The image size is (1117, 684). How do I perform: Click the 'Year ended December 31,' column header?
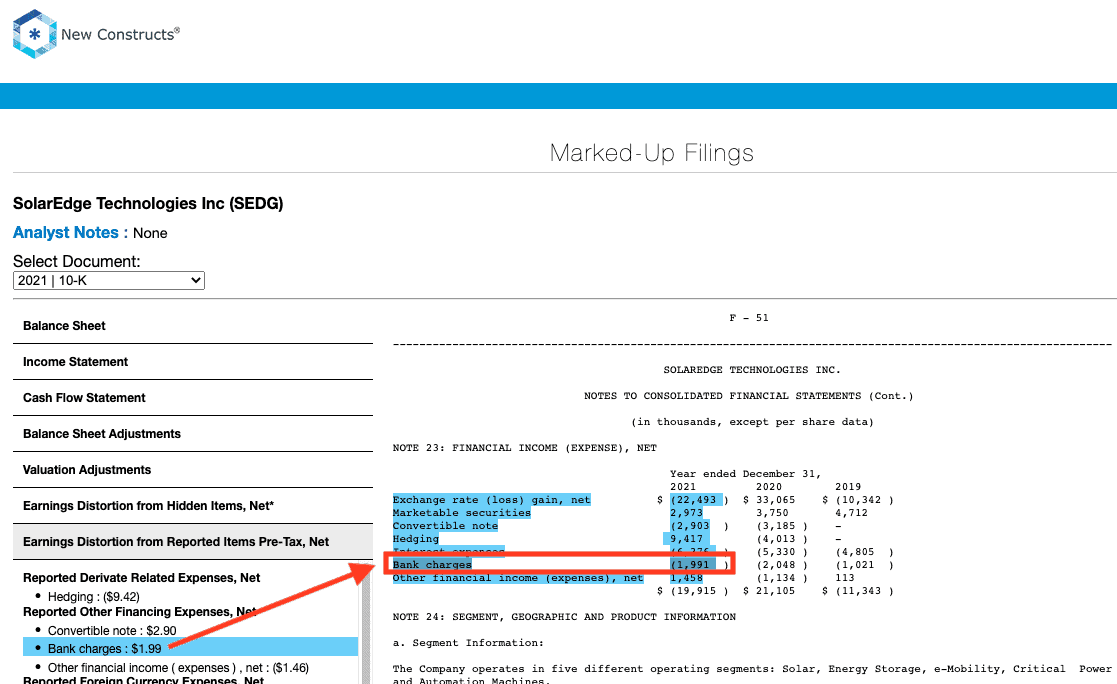pyautogui.click(x=745, y=474)
